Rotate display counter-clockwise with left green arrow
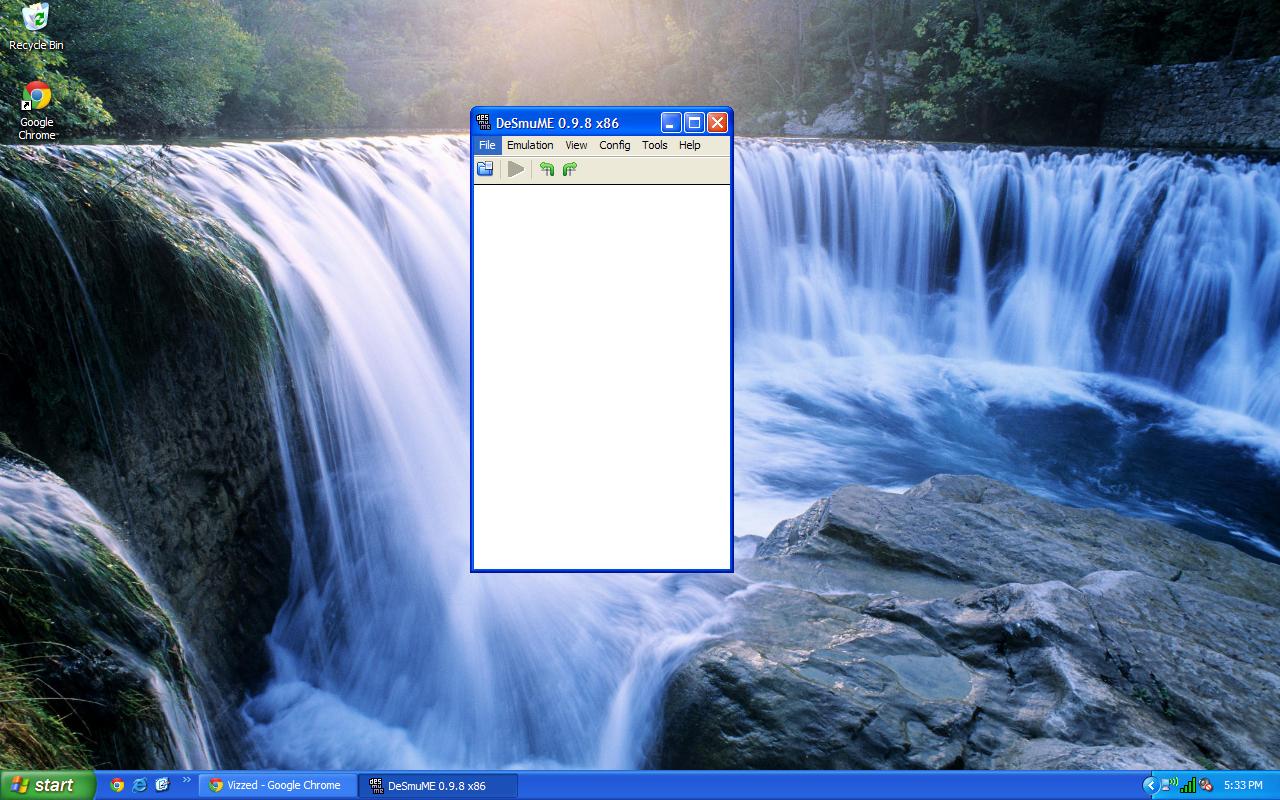This screenshot has width=1280, height=800. (x=546, y=169)
